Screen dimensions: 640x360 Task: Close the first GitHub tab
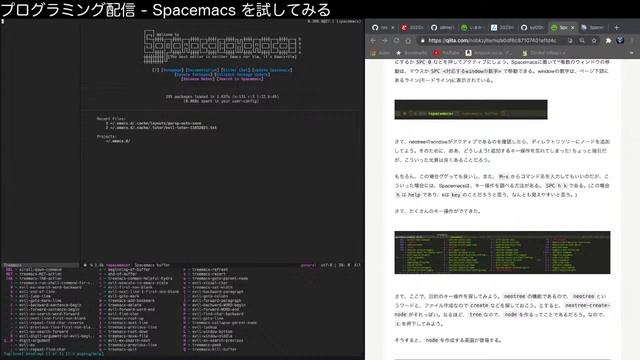(x=393, y=27)
